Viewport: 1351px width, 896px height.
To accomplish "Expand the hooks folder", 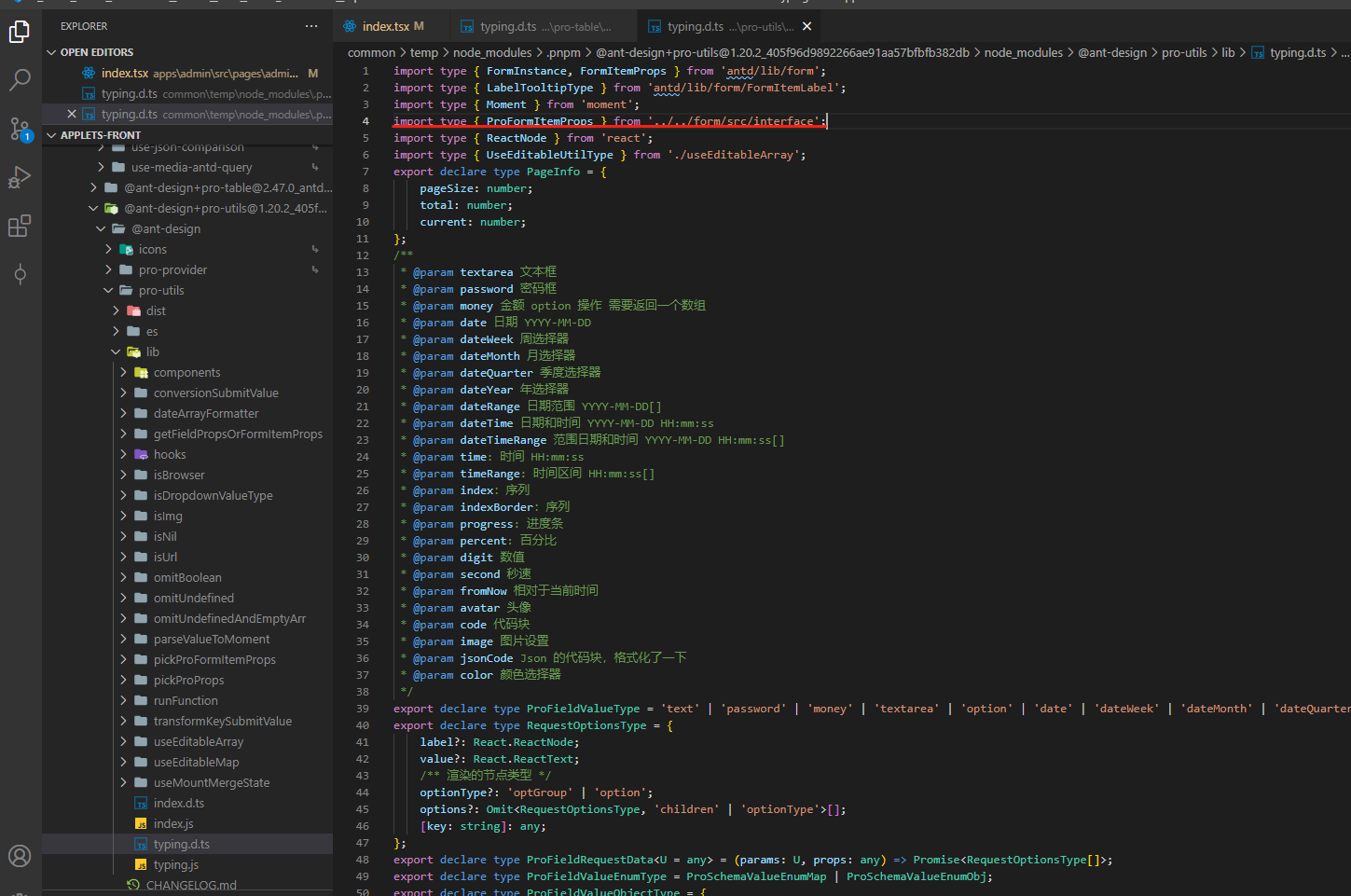I will click(x=171, y=454).
